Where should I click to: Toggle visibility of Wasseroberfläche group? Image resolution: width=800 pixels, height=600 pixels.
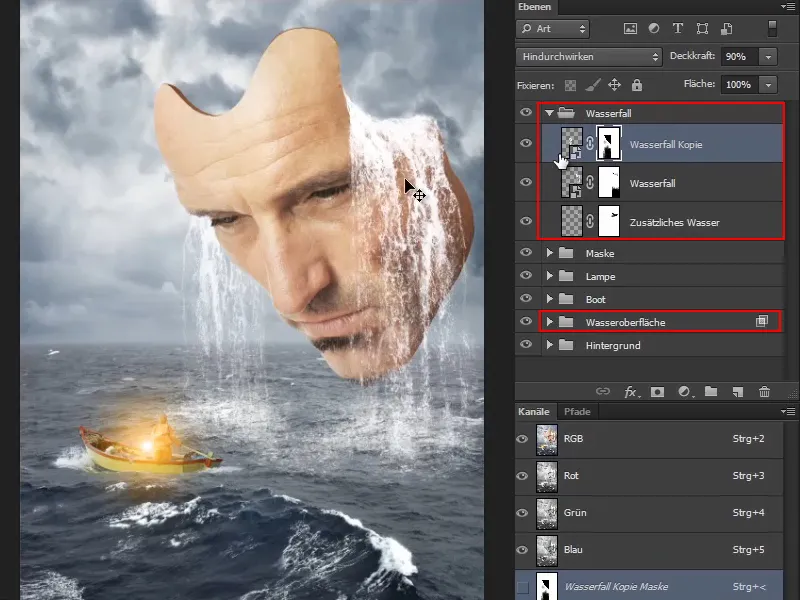[x=526, y=321]
